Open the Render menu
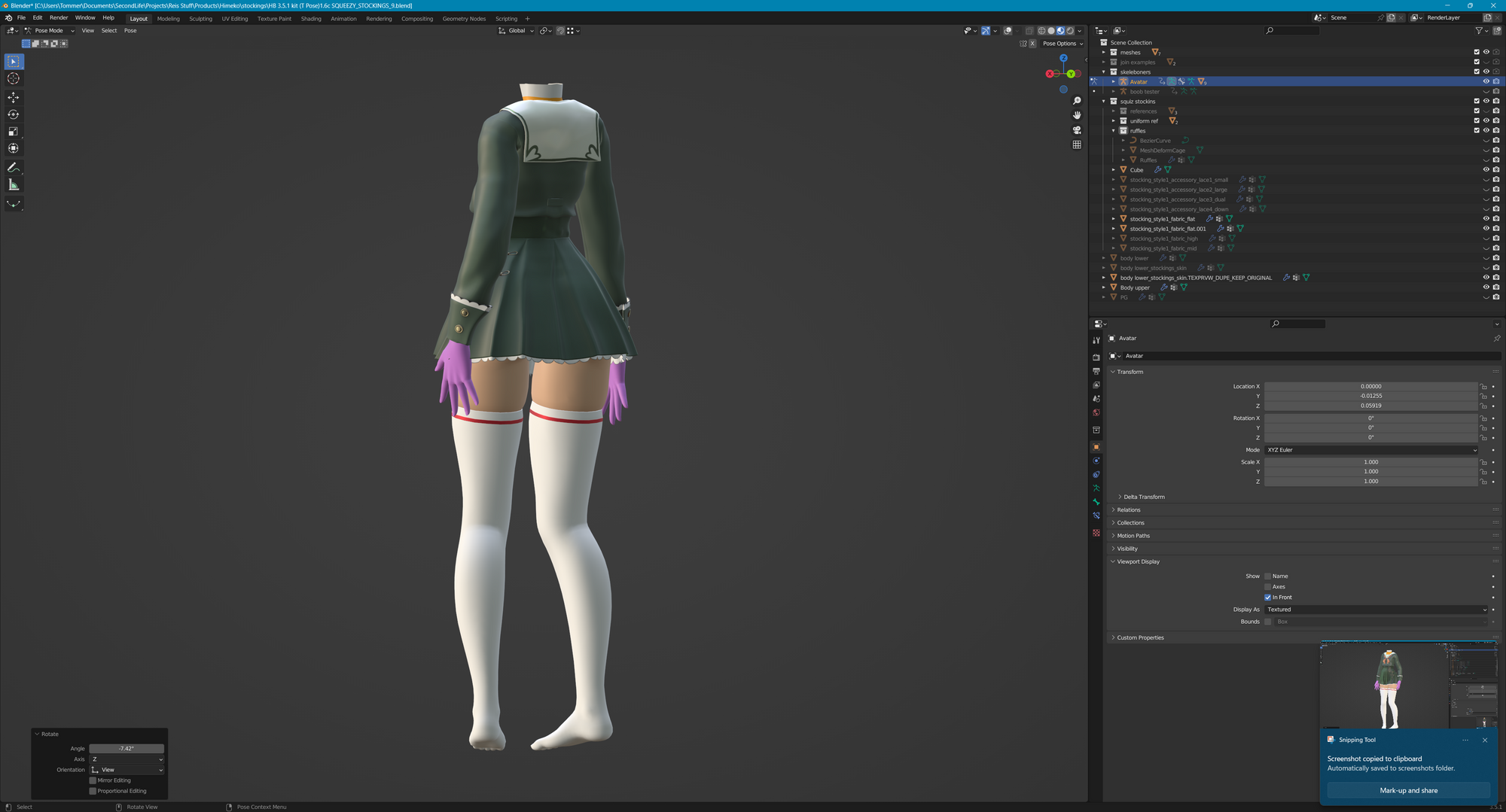 click(x=59, y=18)
